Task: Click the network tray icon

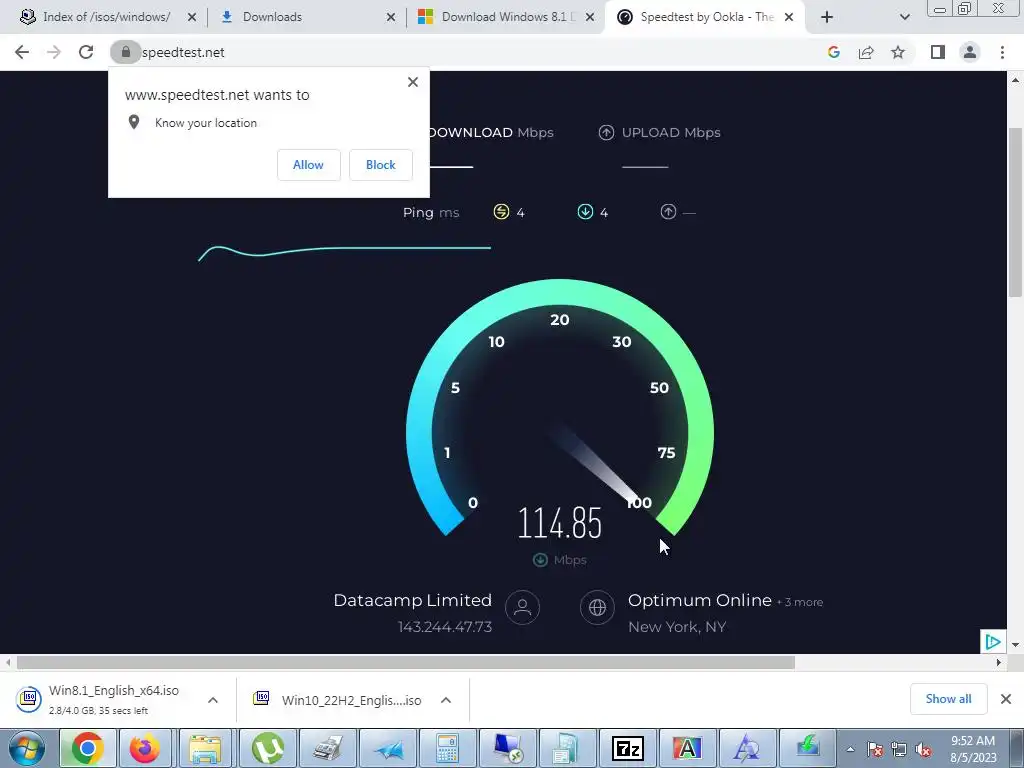Action: (899, 750)
